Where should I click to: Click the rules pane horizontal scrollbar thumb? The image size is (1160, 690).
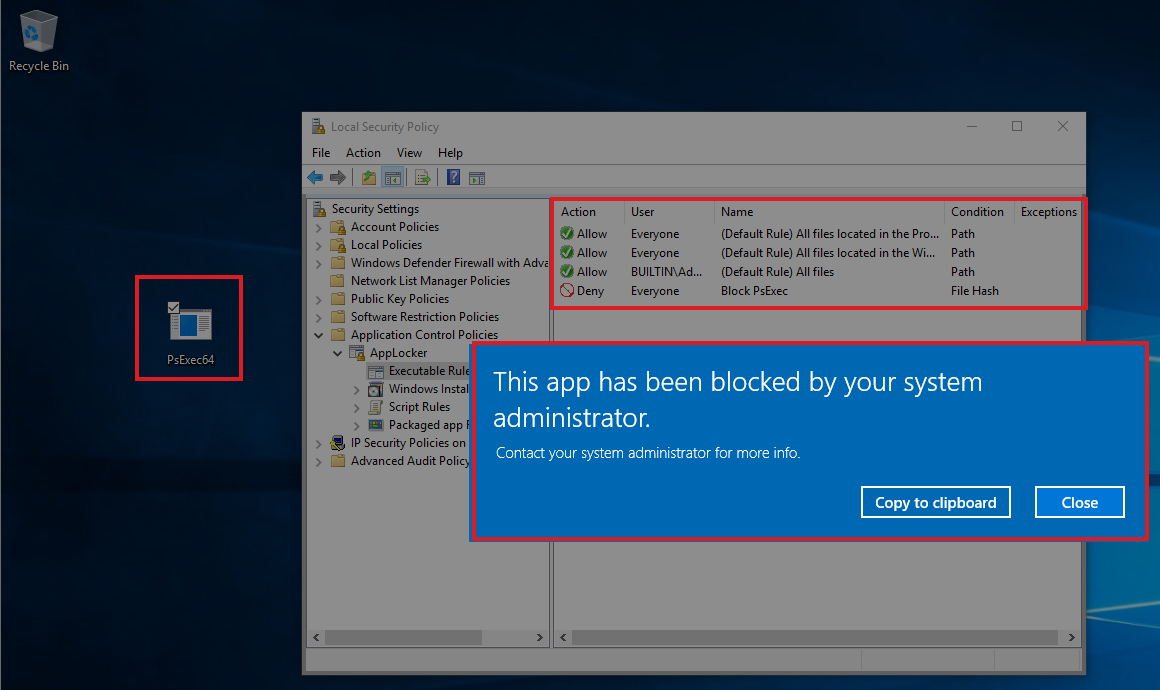click(x=815, y=637)
